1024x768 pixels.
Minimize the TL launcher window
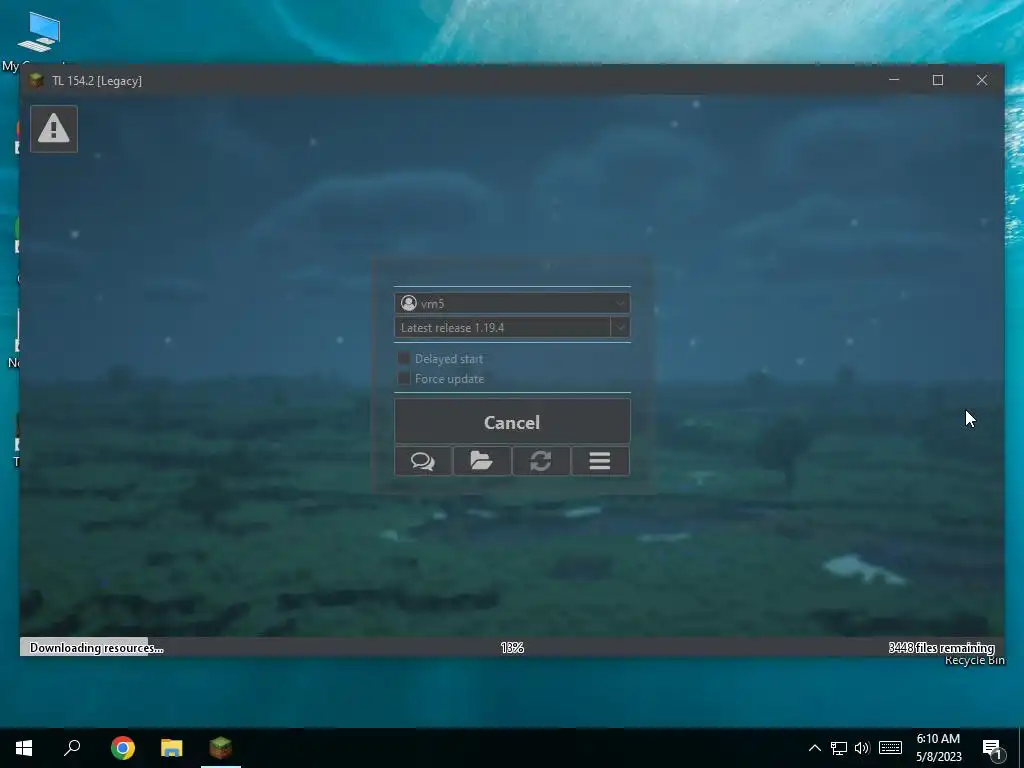[x=894, y=80]
